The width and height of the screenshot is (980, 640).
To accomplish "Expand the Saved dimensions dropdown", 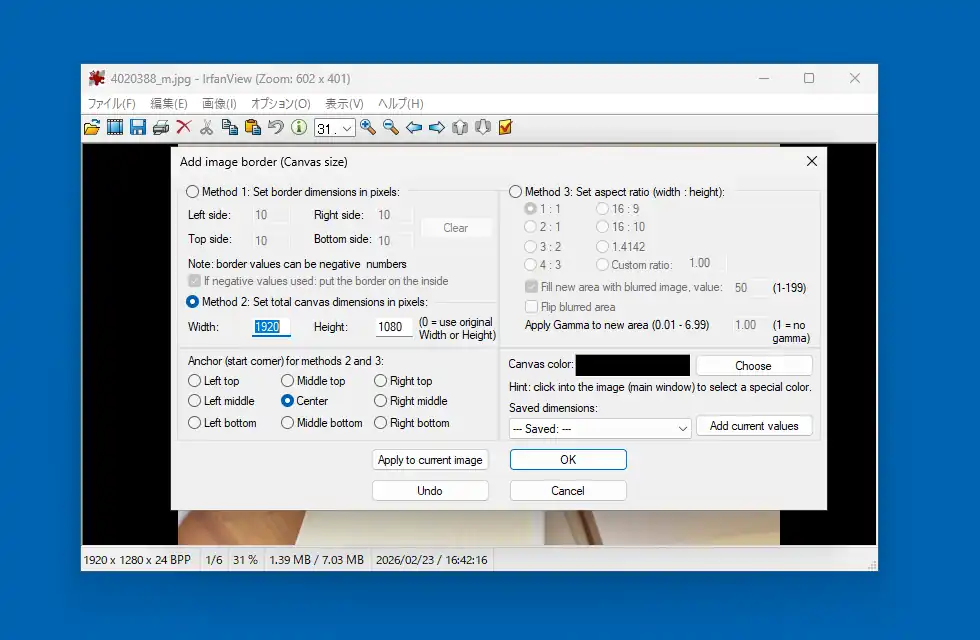I will tap(600, 428).
